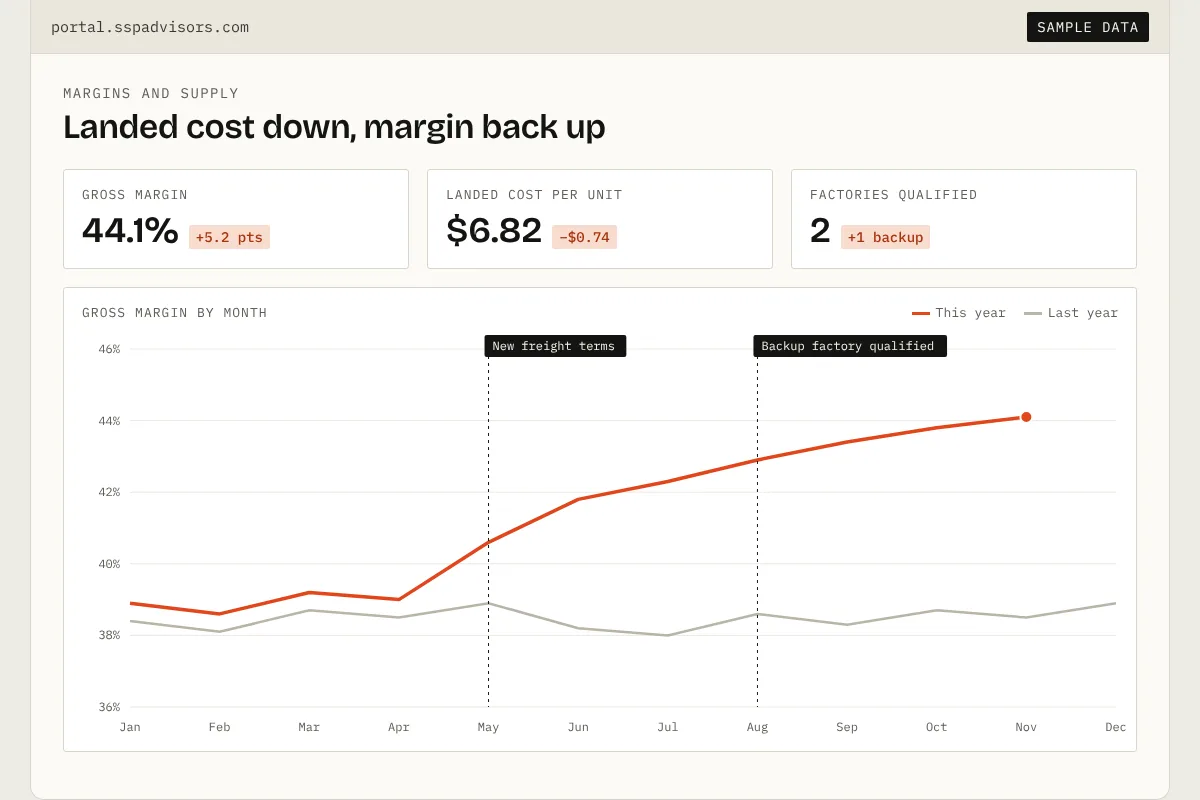Screen dimensions: 1200x800
Task: Click the 36% y-axis label
Action: click(x=109, y=707)
